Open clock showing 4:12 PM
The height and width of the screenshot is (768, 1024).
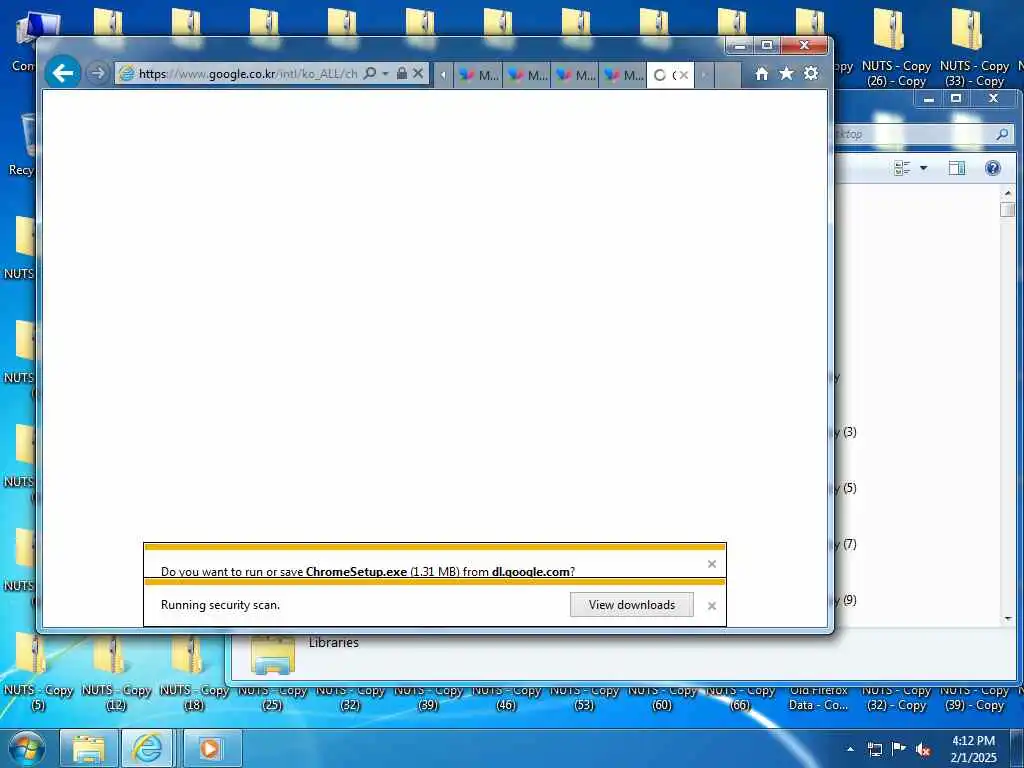pos(973,749)
